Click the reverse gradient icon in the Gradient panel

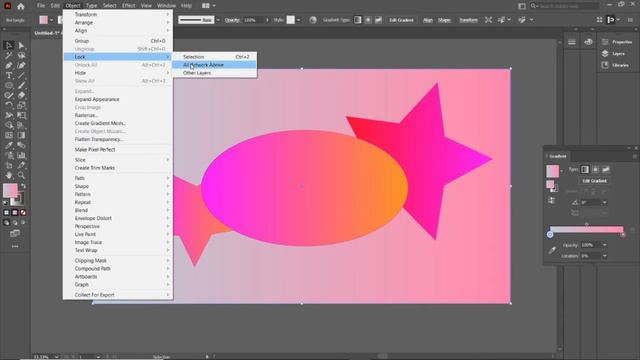pyautogui.click(x=551, y=200)
